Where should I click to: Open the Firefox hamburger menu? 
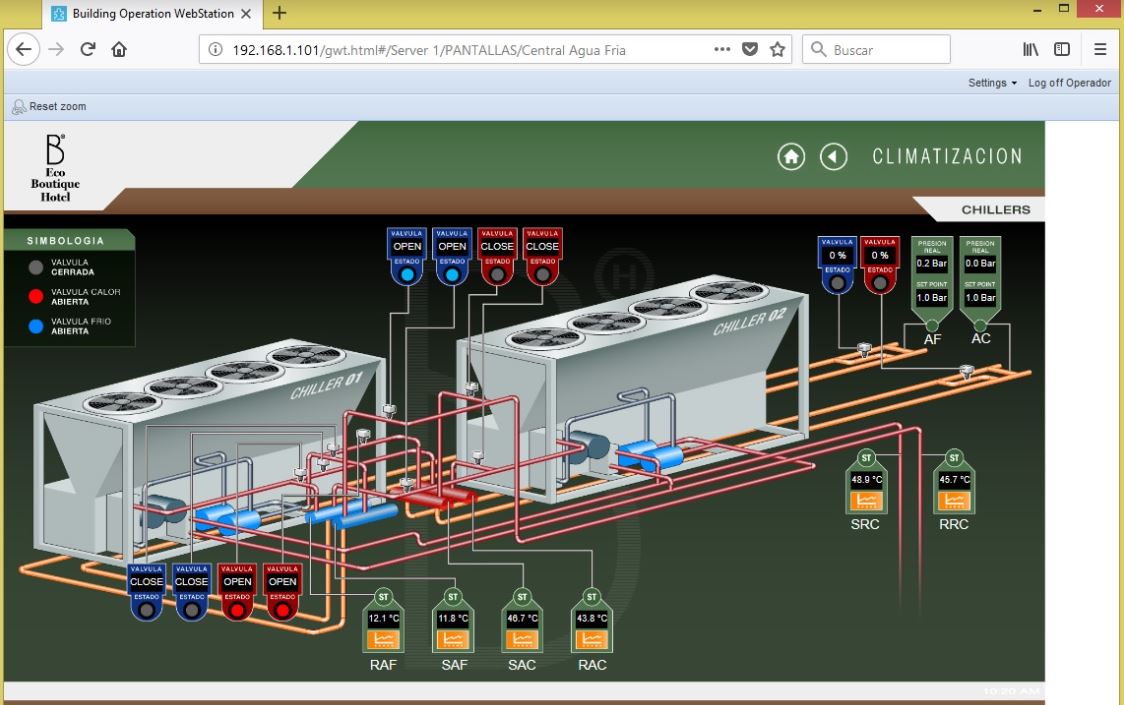click(x=1100, y=50)
